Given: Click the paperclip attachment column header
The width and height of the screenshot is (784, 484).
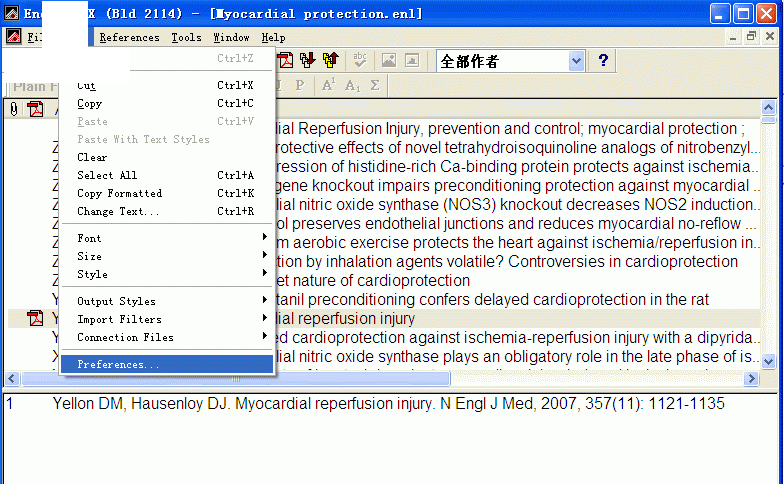Looking at the screenshot, I should [14, 108].
